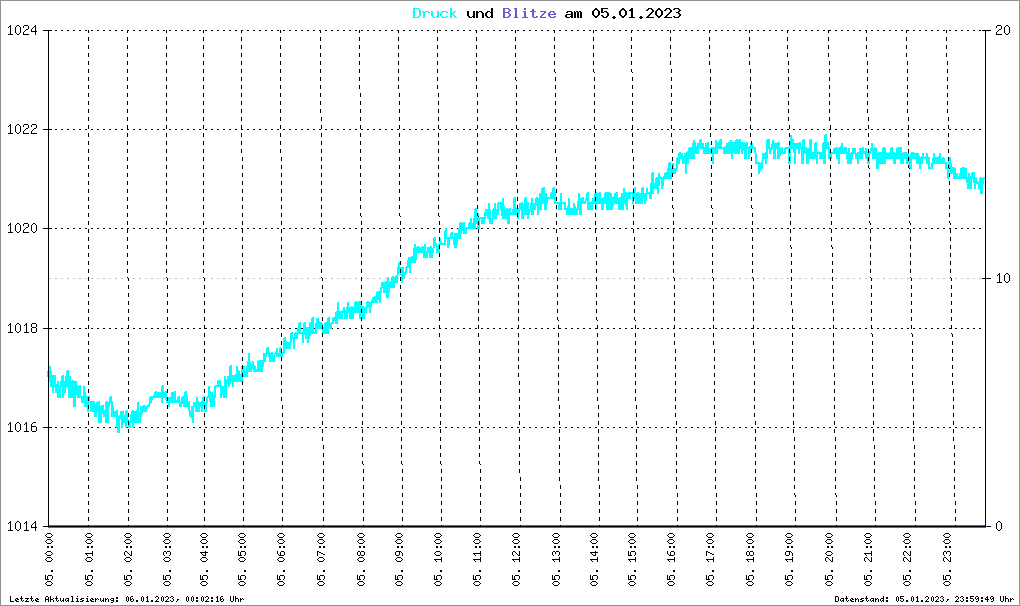Click the pressure minimum near 02:00
The width and height of the screenshot is (1020, 606).
118,429
